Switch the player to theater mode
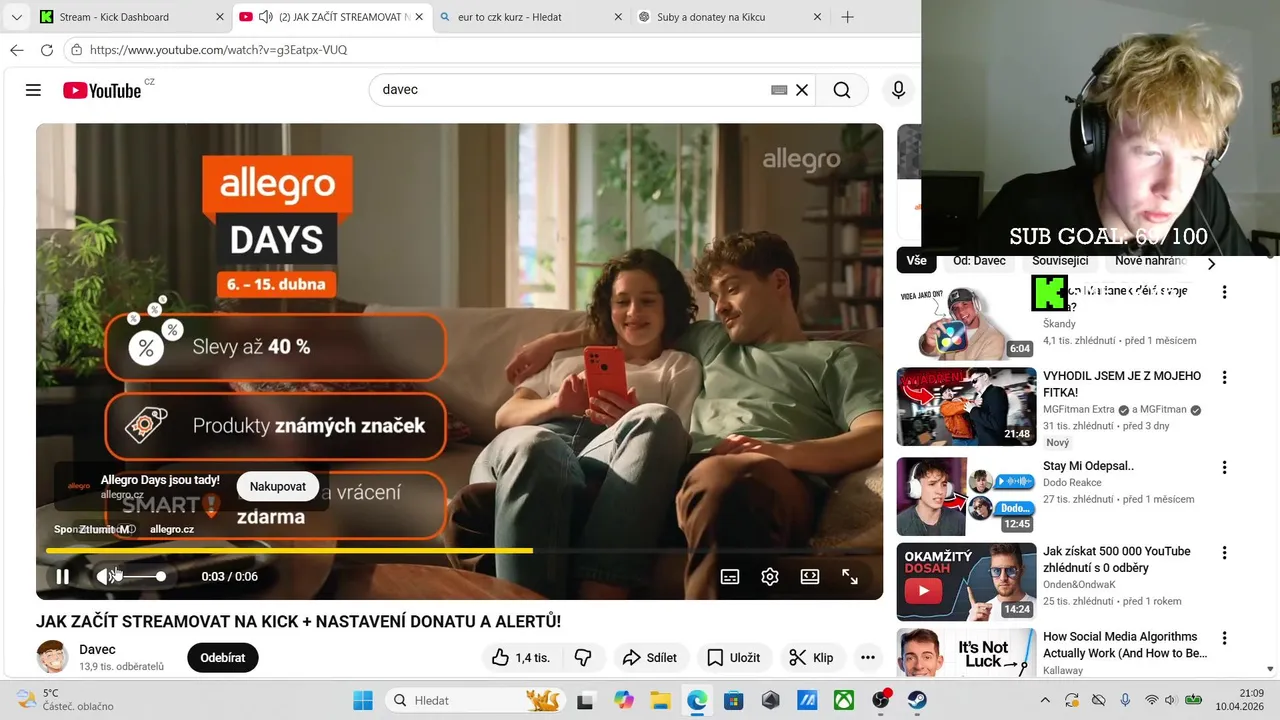1280x720 pixels. tap(810, 577)
